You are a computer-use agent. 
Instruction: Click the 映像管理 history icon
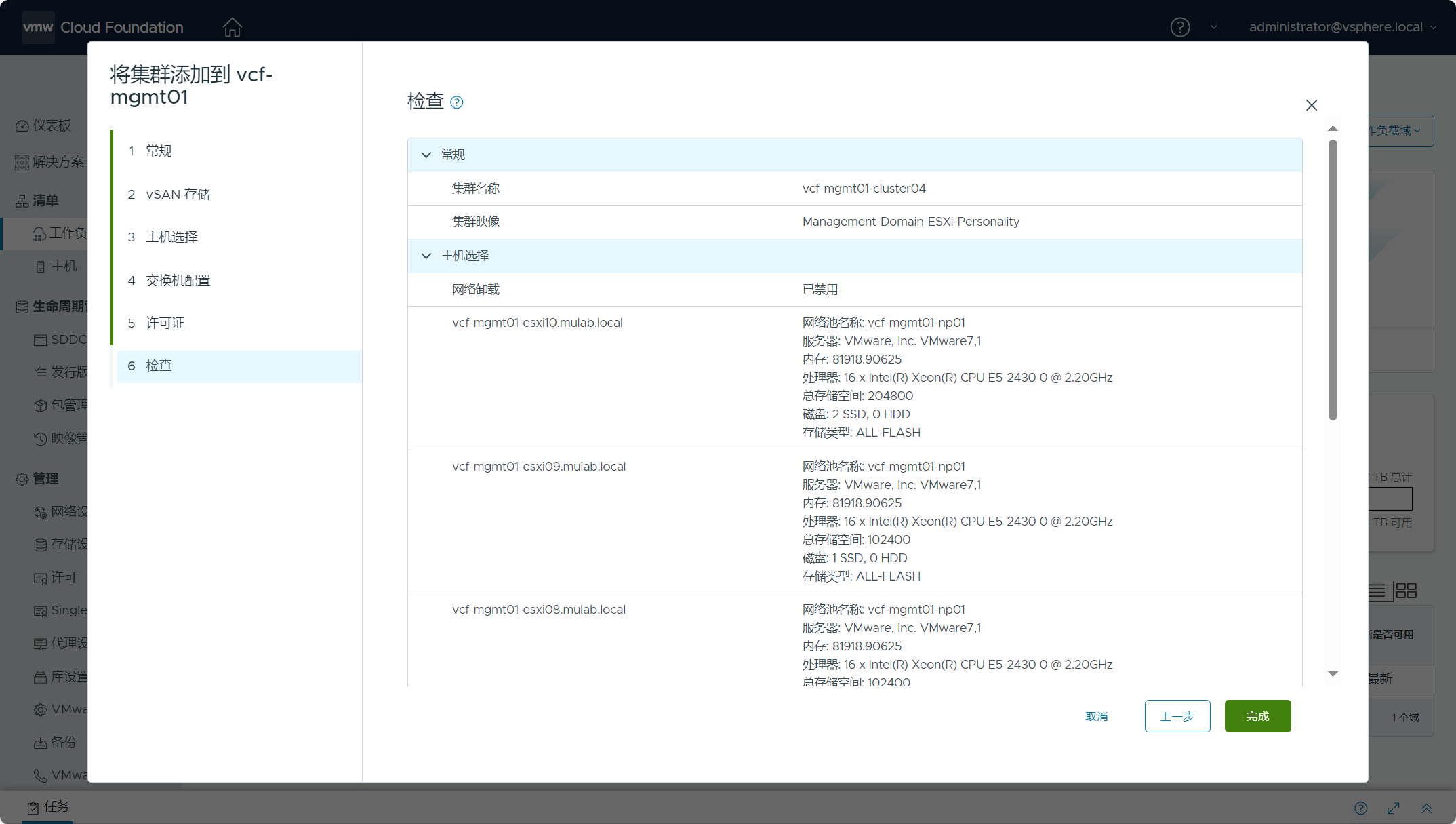(x=41, y=439)
